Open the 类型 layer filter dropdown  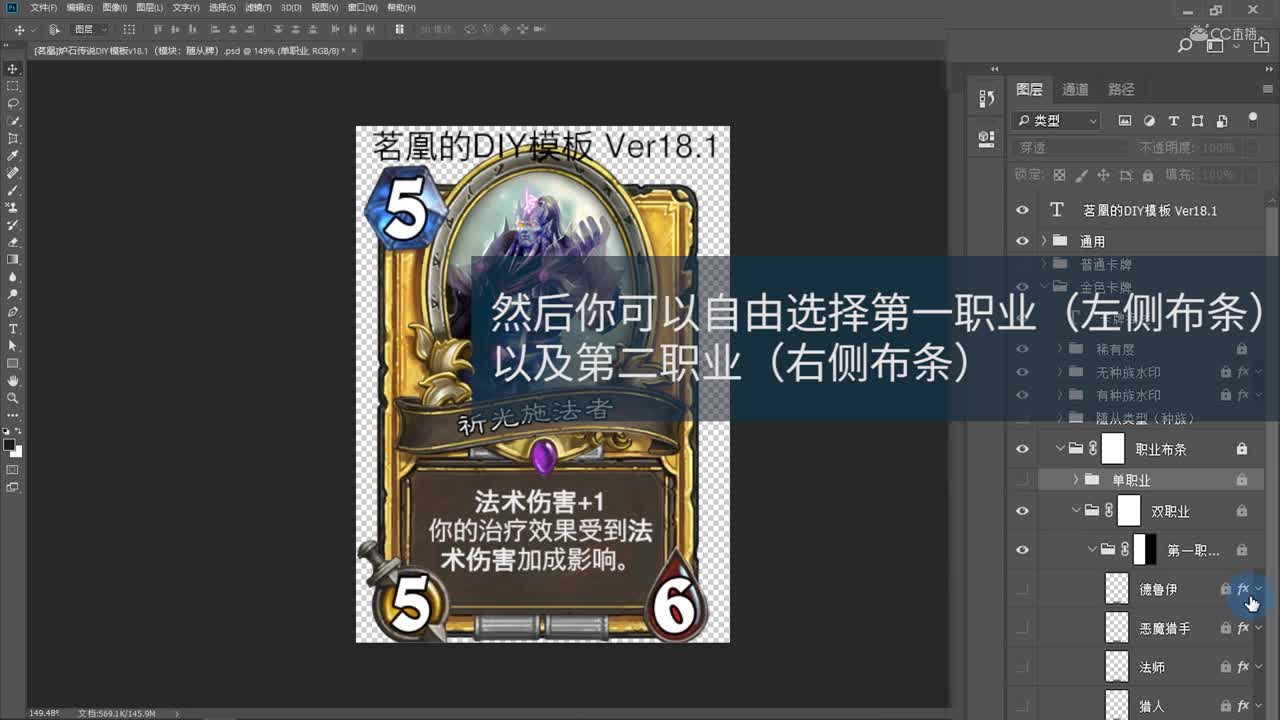click(x=1056, y=121)
